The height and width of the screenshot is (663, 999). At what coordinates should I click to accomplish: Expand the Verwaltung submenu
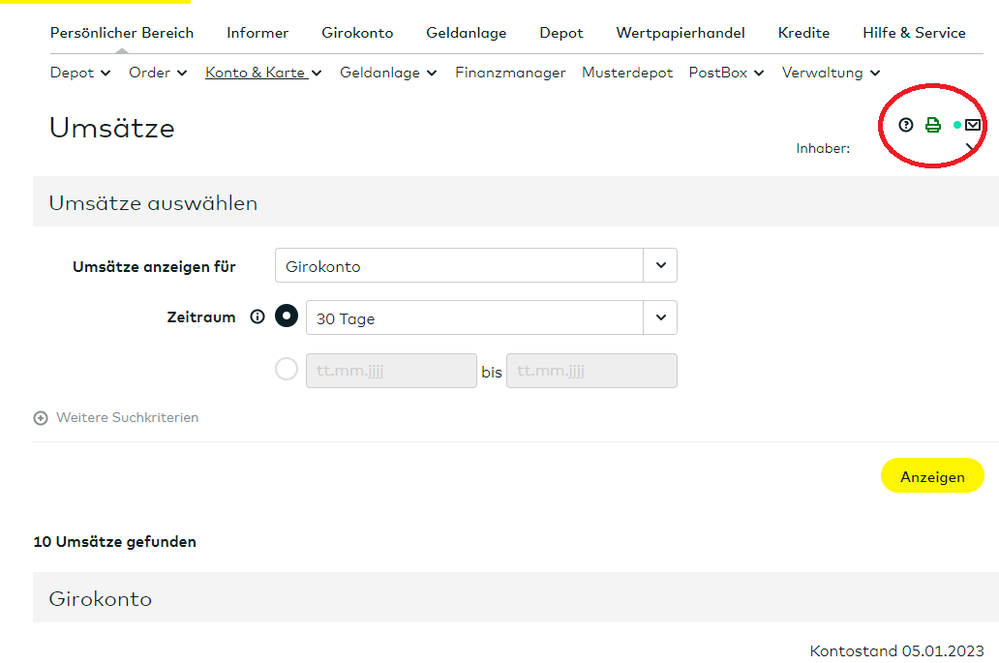click(831, 72)
